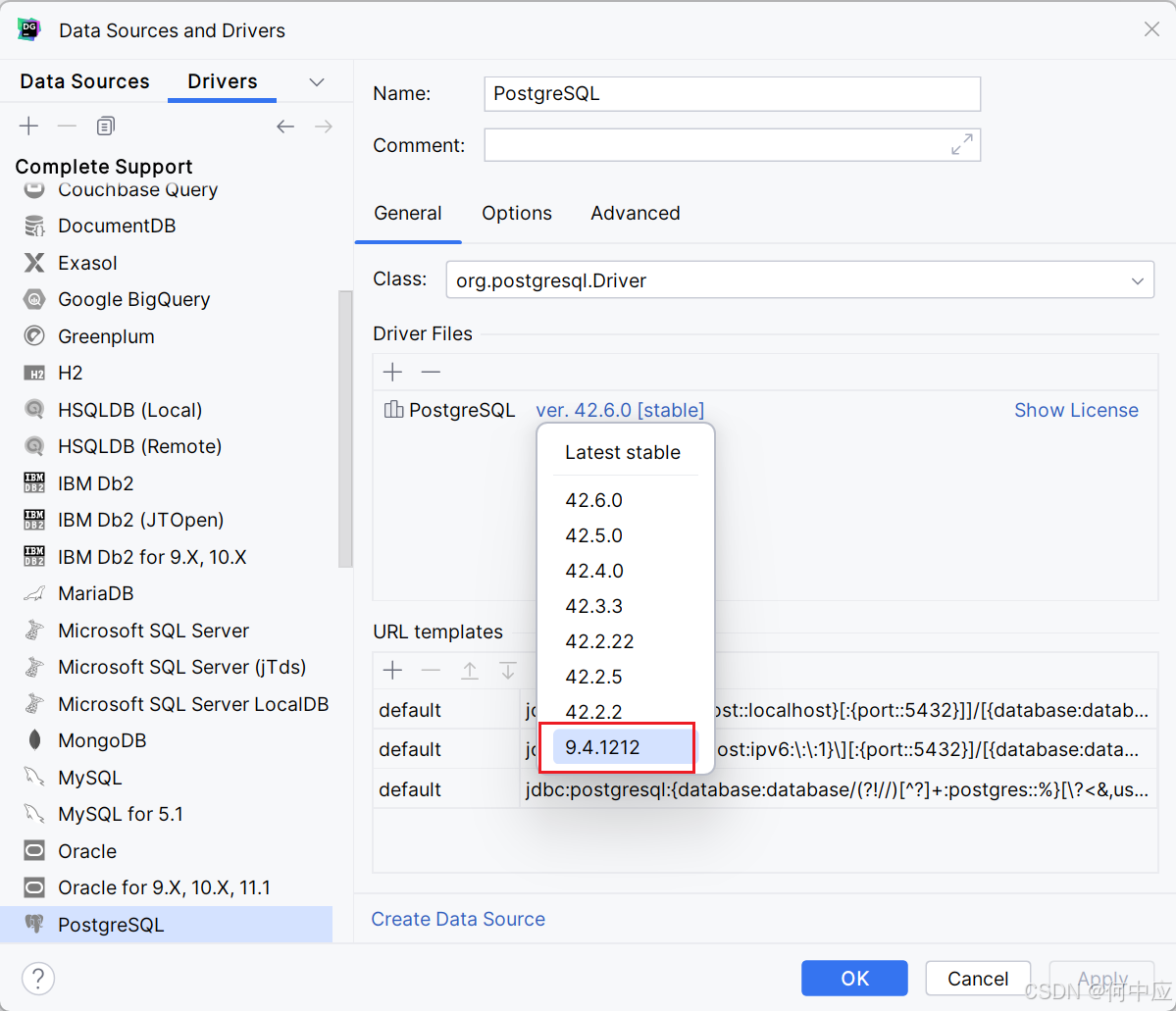Click the driver list scrollbar

345,429
